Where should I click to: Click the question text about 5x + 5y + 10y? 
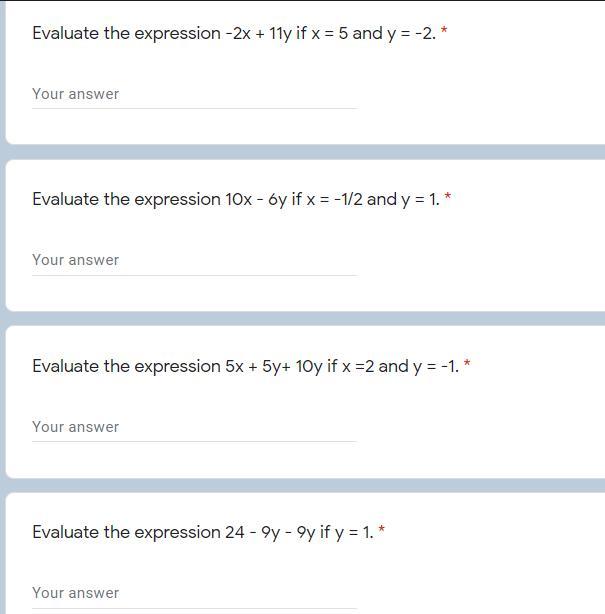click(245, 367)
